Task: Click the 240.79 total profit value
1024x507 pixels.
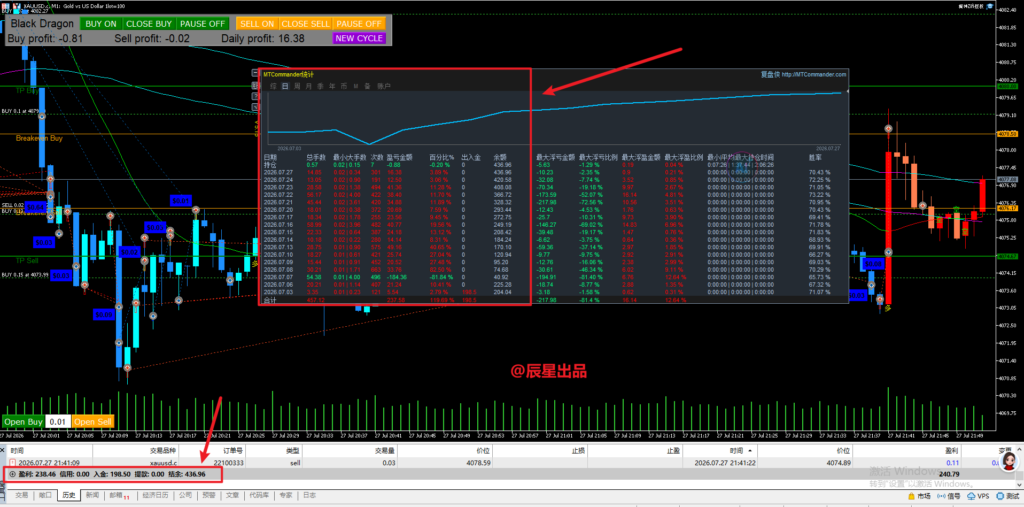Action: [948, 474]
